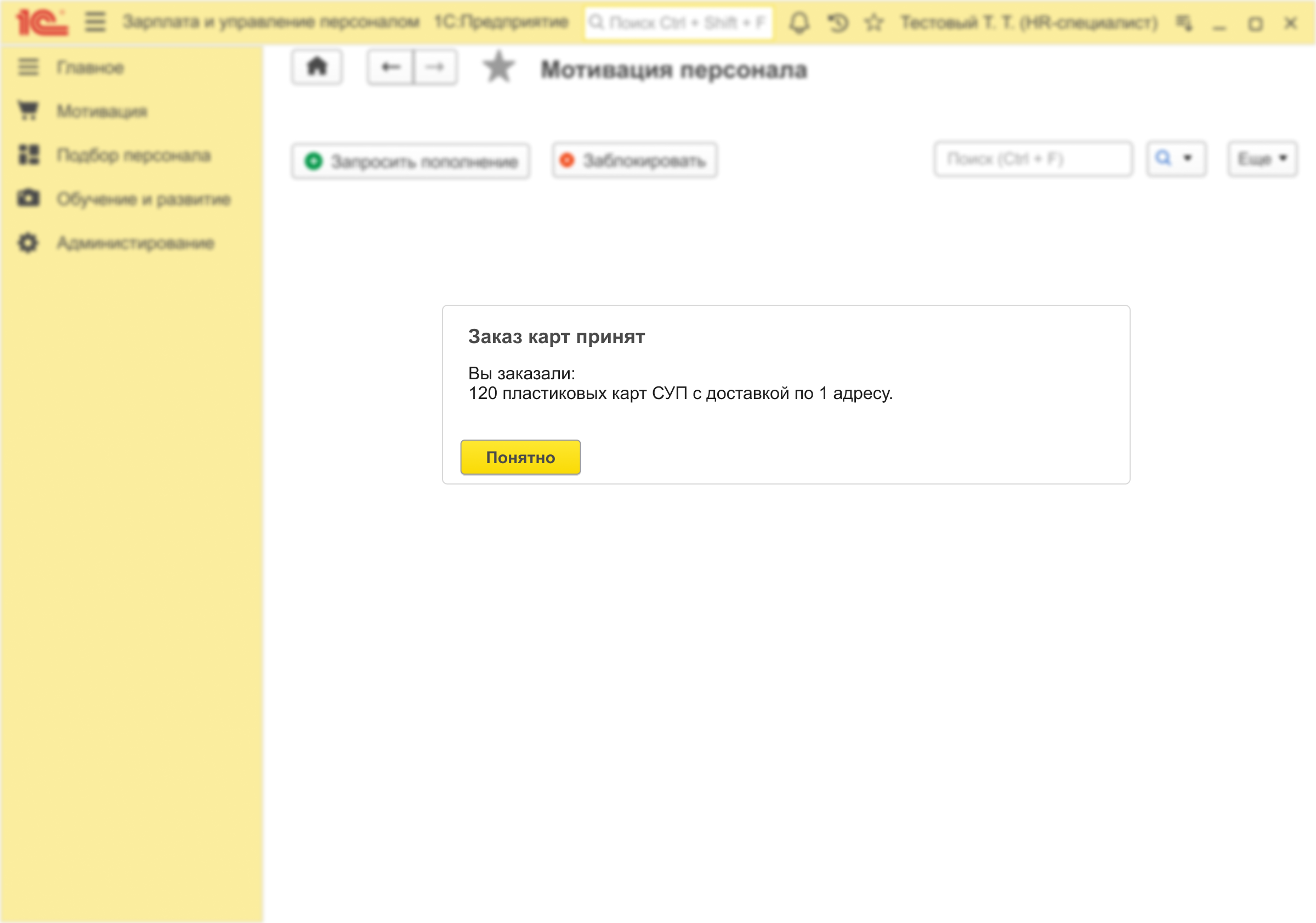The width and height of the screenshot is (1316, 923).
Task: Open the Мотивация section
Action: (x=101, y=111)
